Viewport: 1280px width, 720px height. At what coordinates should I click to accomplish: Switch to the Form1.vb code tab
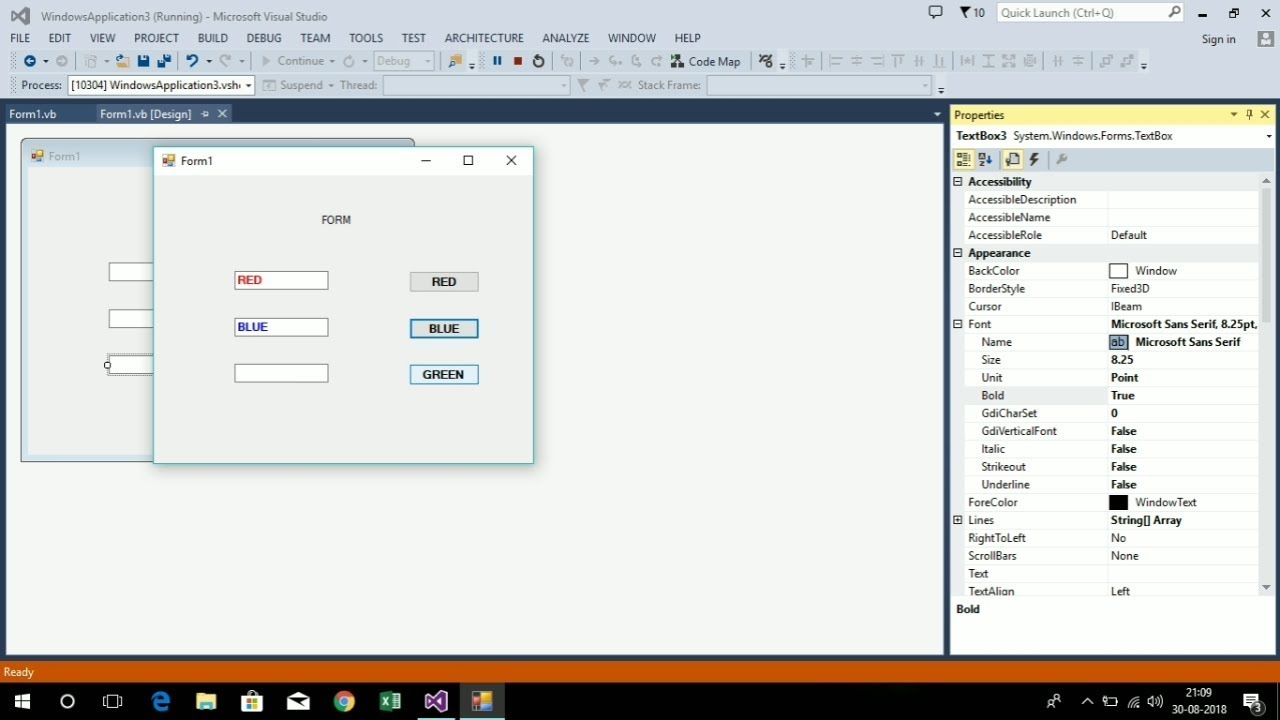[x=33, y=114]
